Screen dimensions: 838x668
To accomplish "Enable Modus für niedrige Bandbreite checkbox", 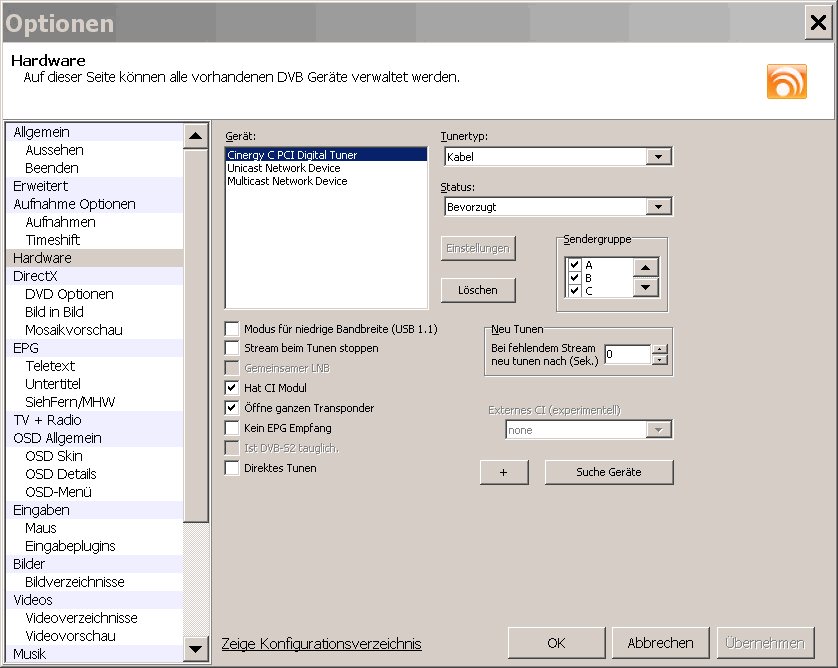I will (x=232, y=329).
